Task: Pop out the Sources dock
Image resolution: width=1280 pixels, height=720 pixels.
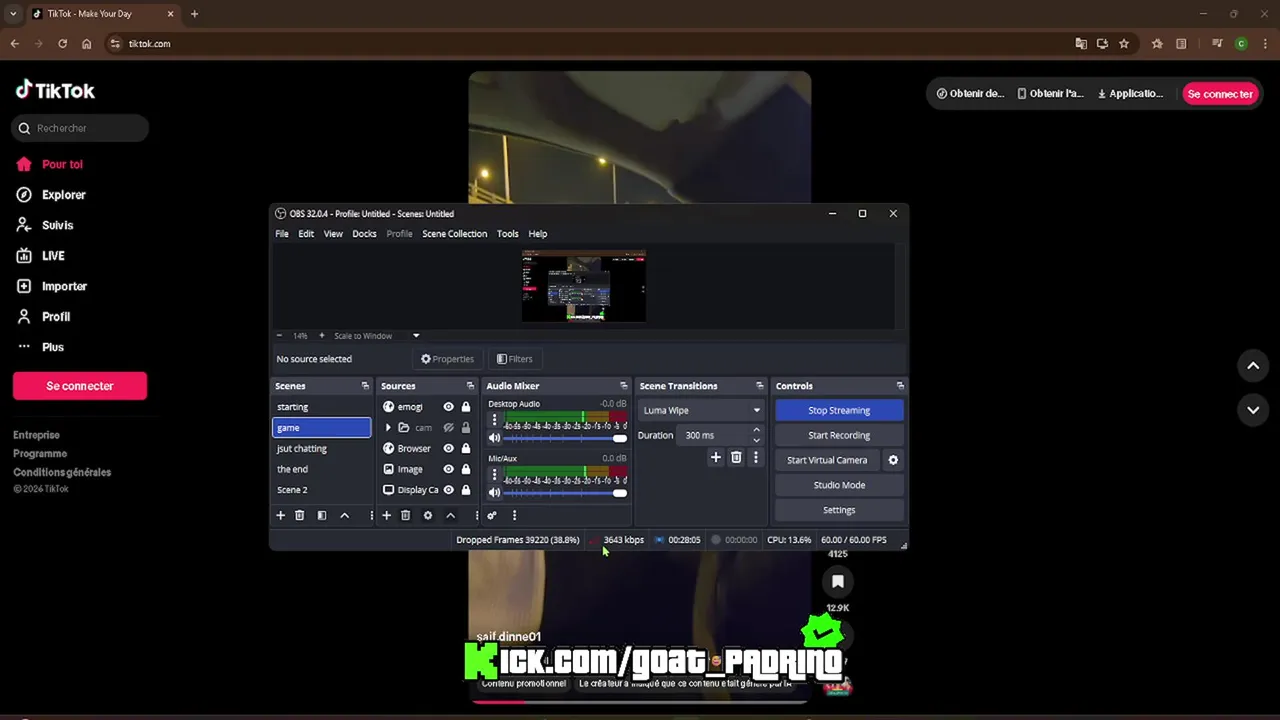Action: tap(470, 386)
